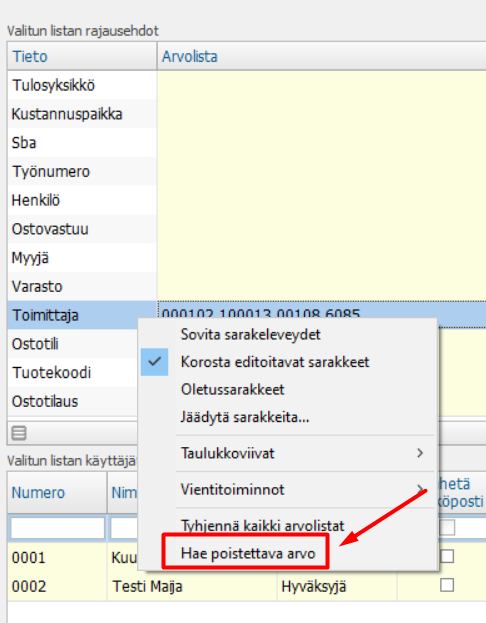Click the Toimittaja value list cell
Image resolution: width=486 pixels, height=623 pixels.
(x=321, y=311)
